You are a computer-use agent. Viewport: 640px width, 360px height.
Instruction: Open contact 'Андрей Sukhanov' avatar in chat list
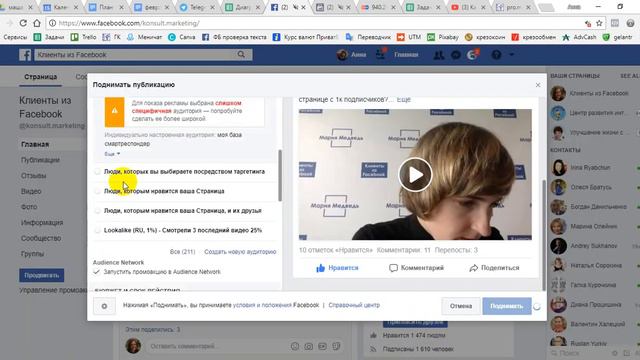tap(558, 246)
